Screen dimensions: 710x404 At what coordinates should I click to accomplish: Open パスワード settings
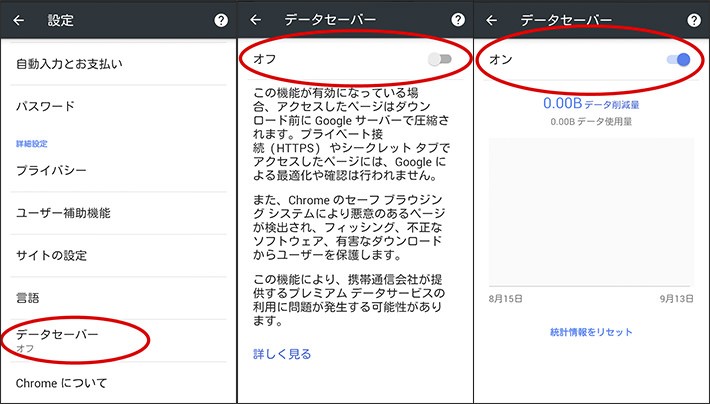click(x=118, y=106)
